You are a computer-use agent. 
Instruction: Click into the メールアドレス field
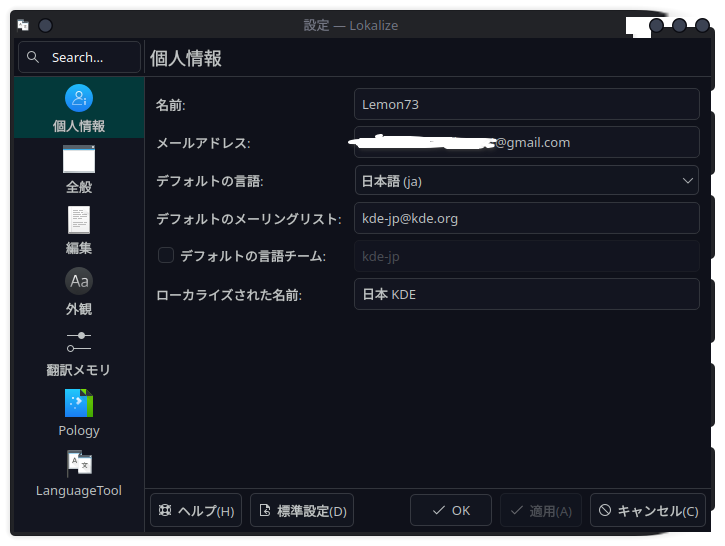pyautogui.click(x=527, y=142)
